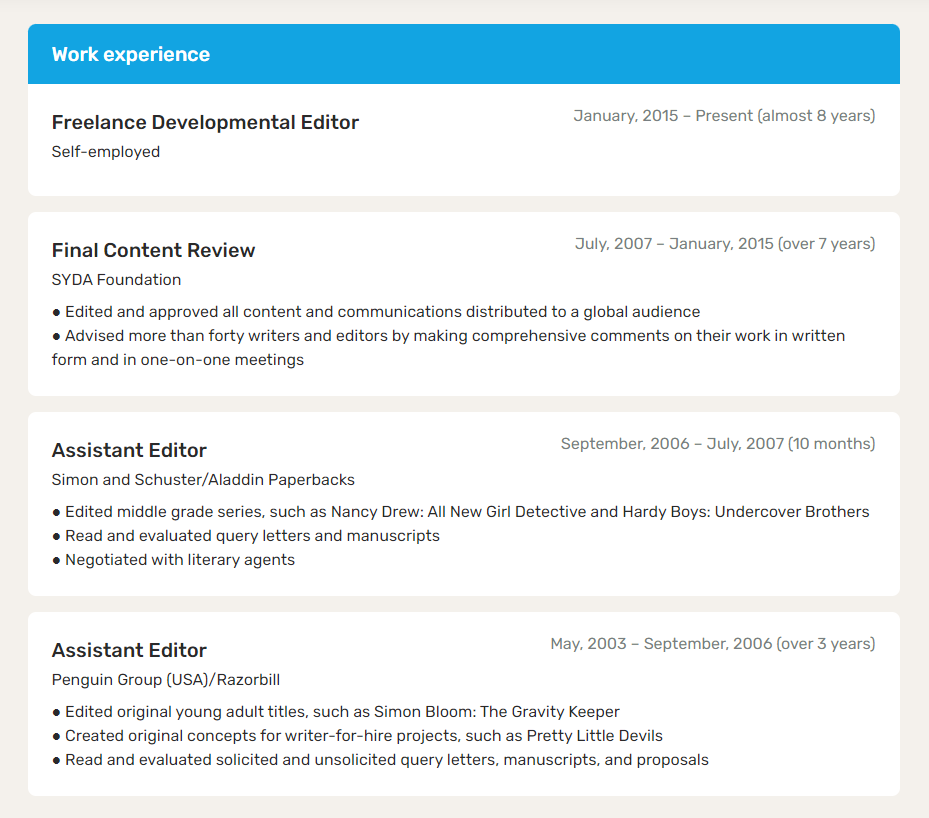Click the Simon Bloom: The Gravity Keeper bullet
Screen dimensions: 929x818
335,711
